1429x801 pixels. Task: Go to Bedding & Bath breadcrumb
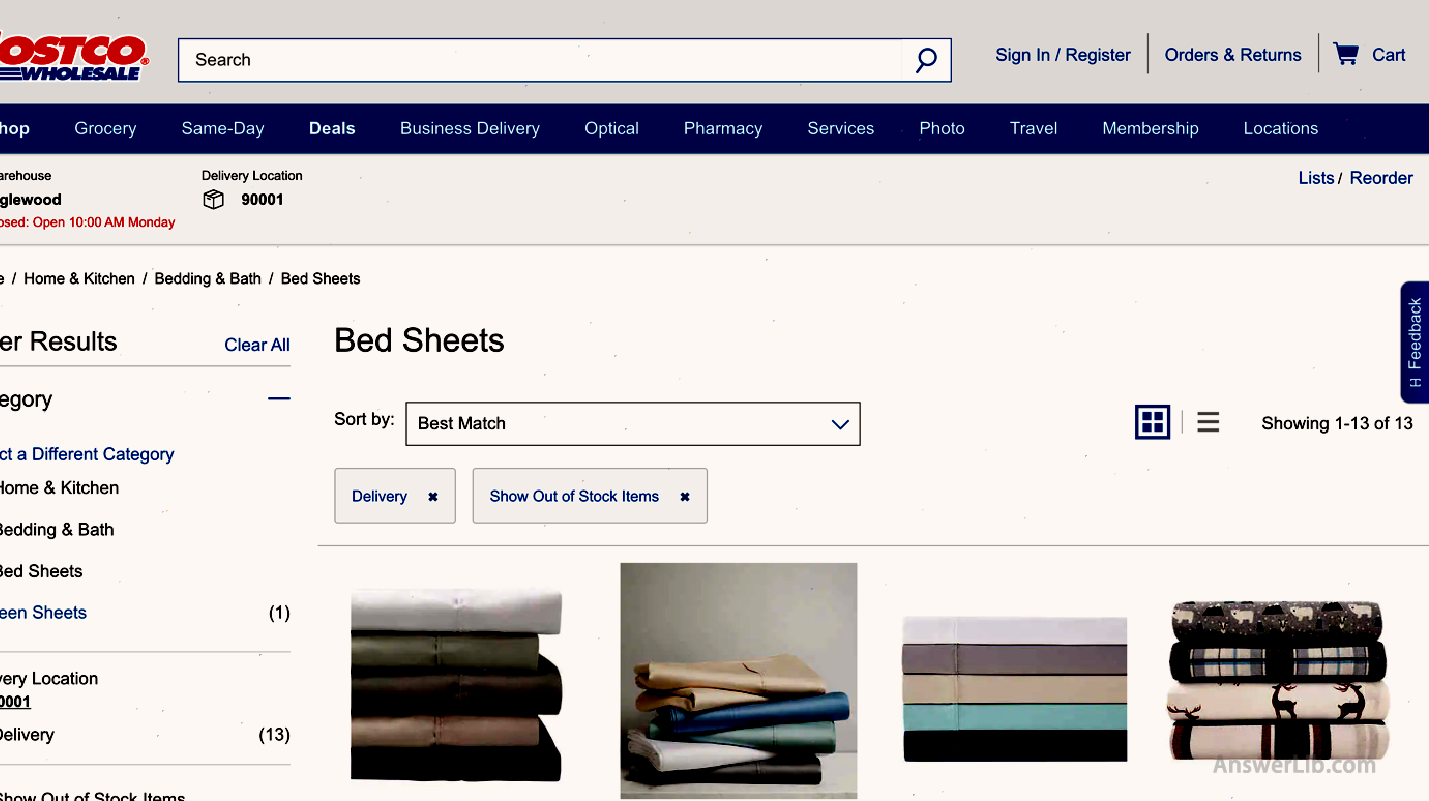point(208,279)
